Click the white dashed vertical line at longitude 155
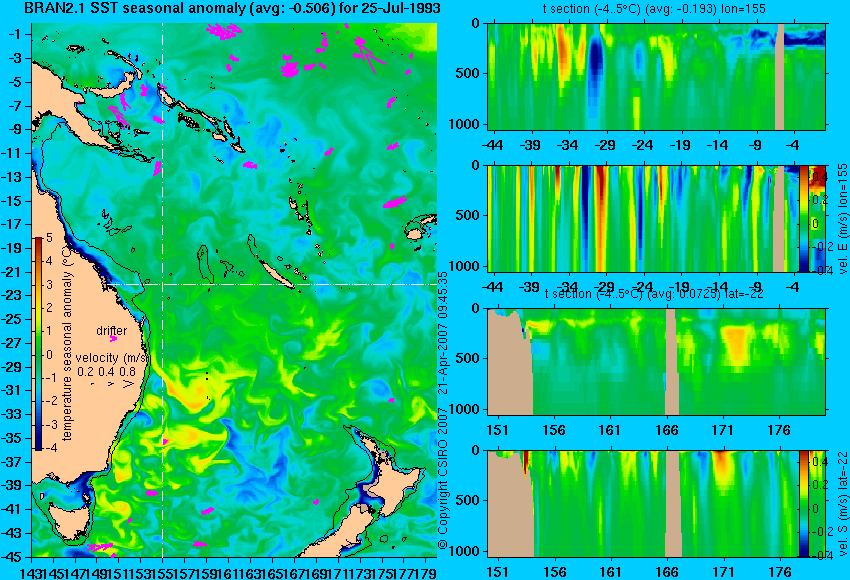850x580 pixels. click(x=163, y=290)
